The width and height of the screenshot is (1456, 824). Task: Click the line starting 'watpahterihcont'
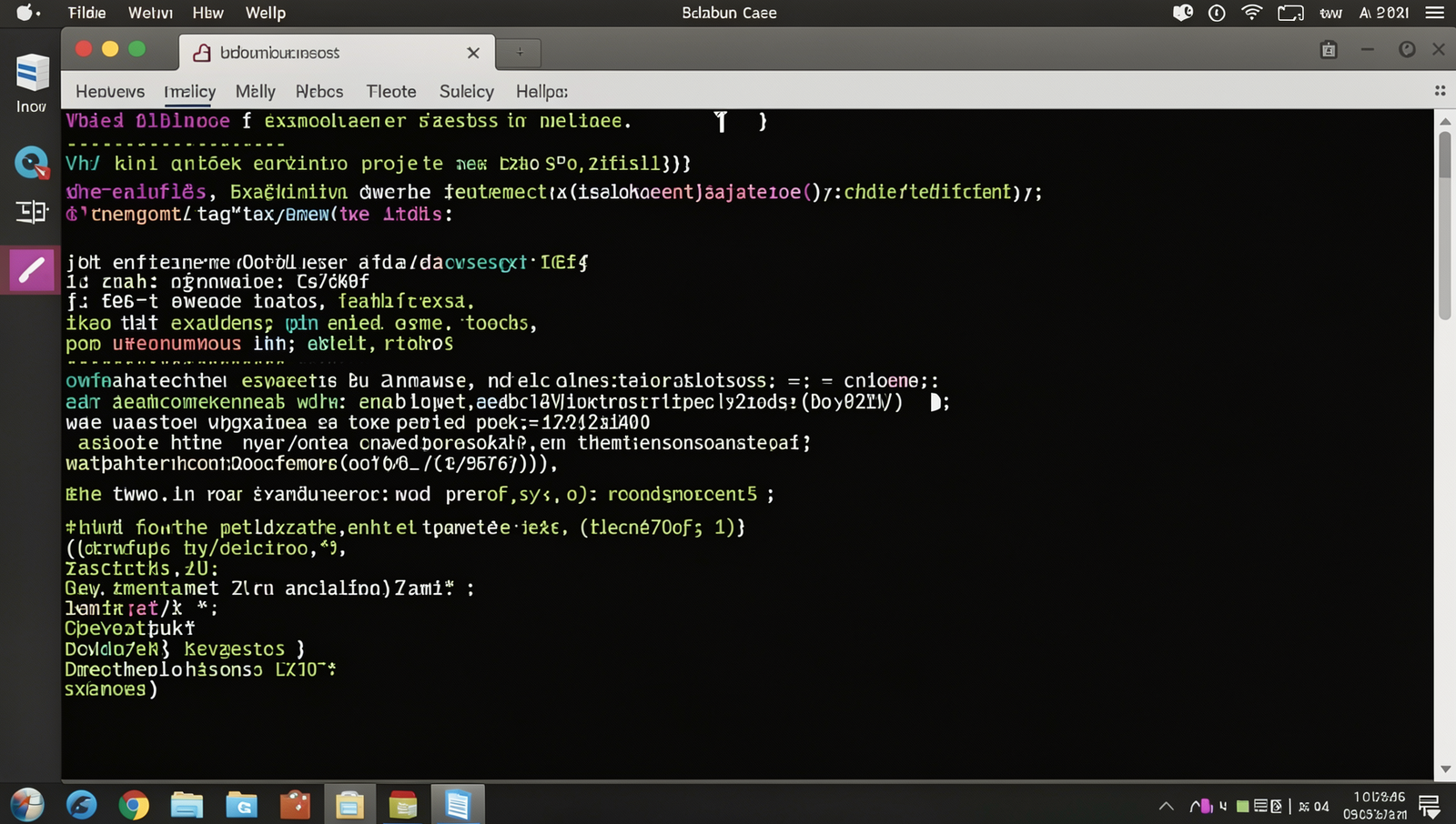[x=311, y=463]
